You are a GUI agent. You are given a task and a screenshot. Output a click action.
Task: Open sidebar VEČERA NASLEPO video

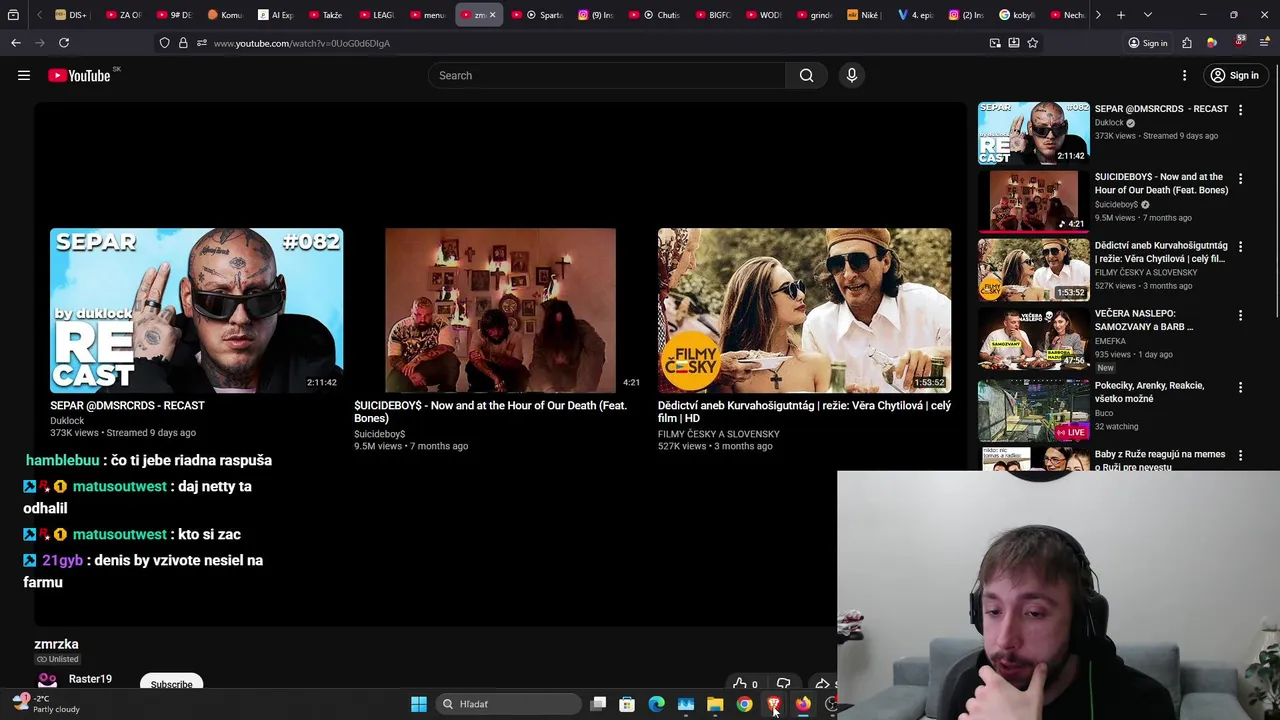tap(1033, 338)
